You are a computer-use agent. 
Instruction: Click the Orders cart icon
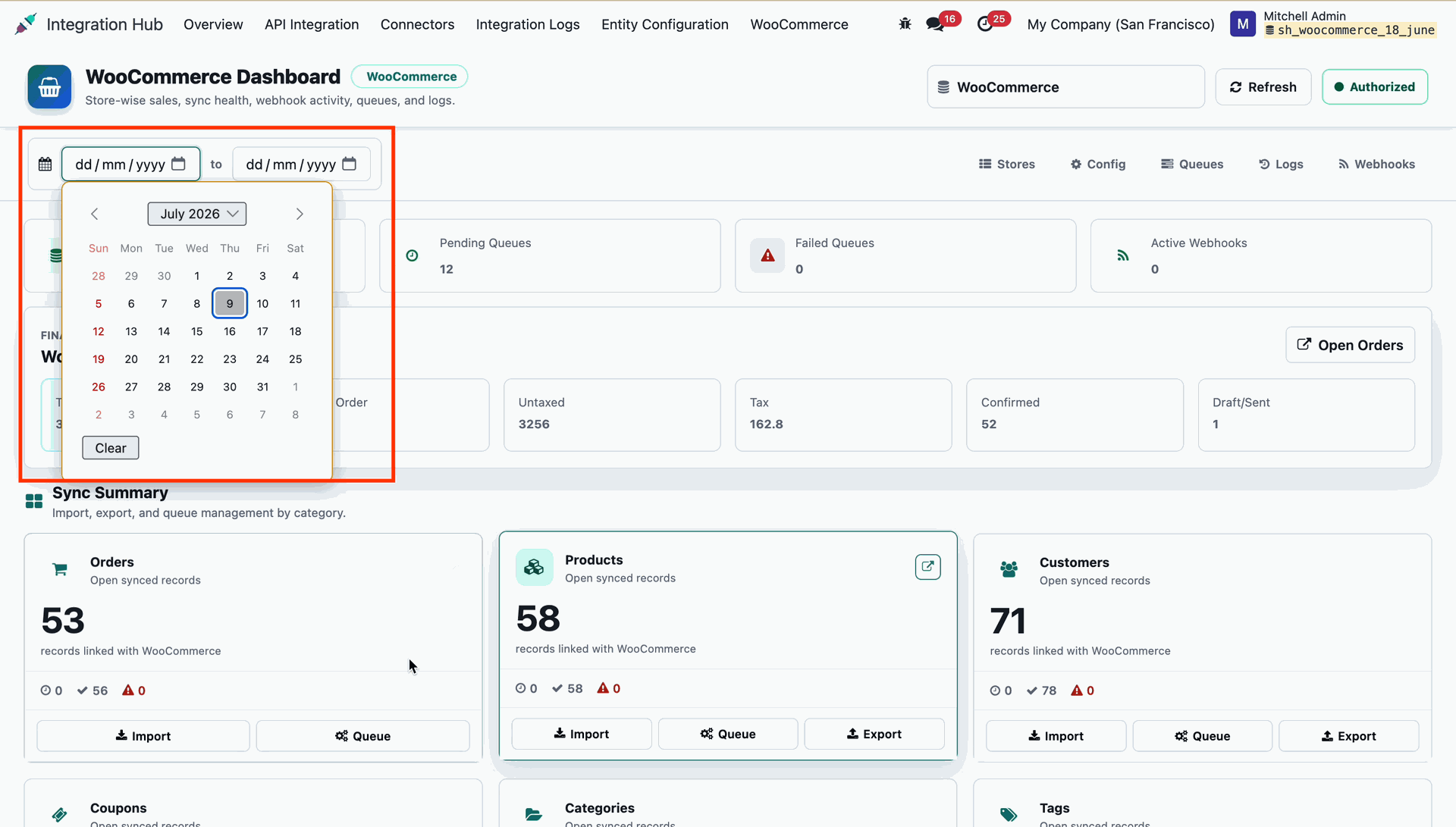(x=60, y=569)
